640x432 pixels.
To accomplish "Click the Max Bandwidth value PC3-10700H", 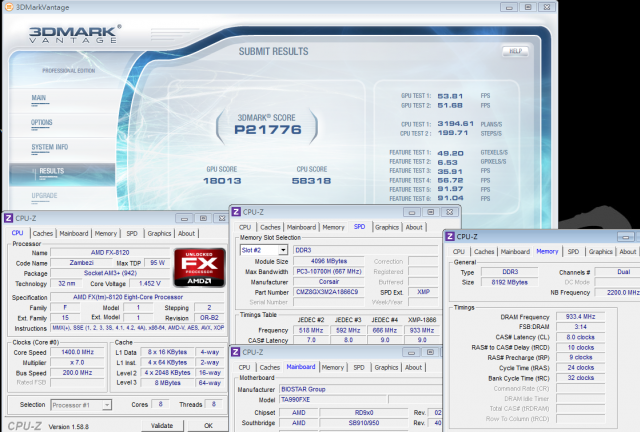I will 329,272.
